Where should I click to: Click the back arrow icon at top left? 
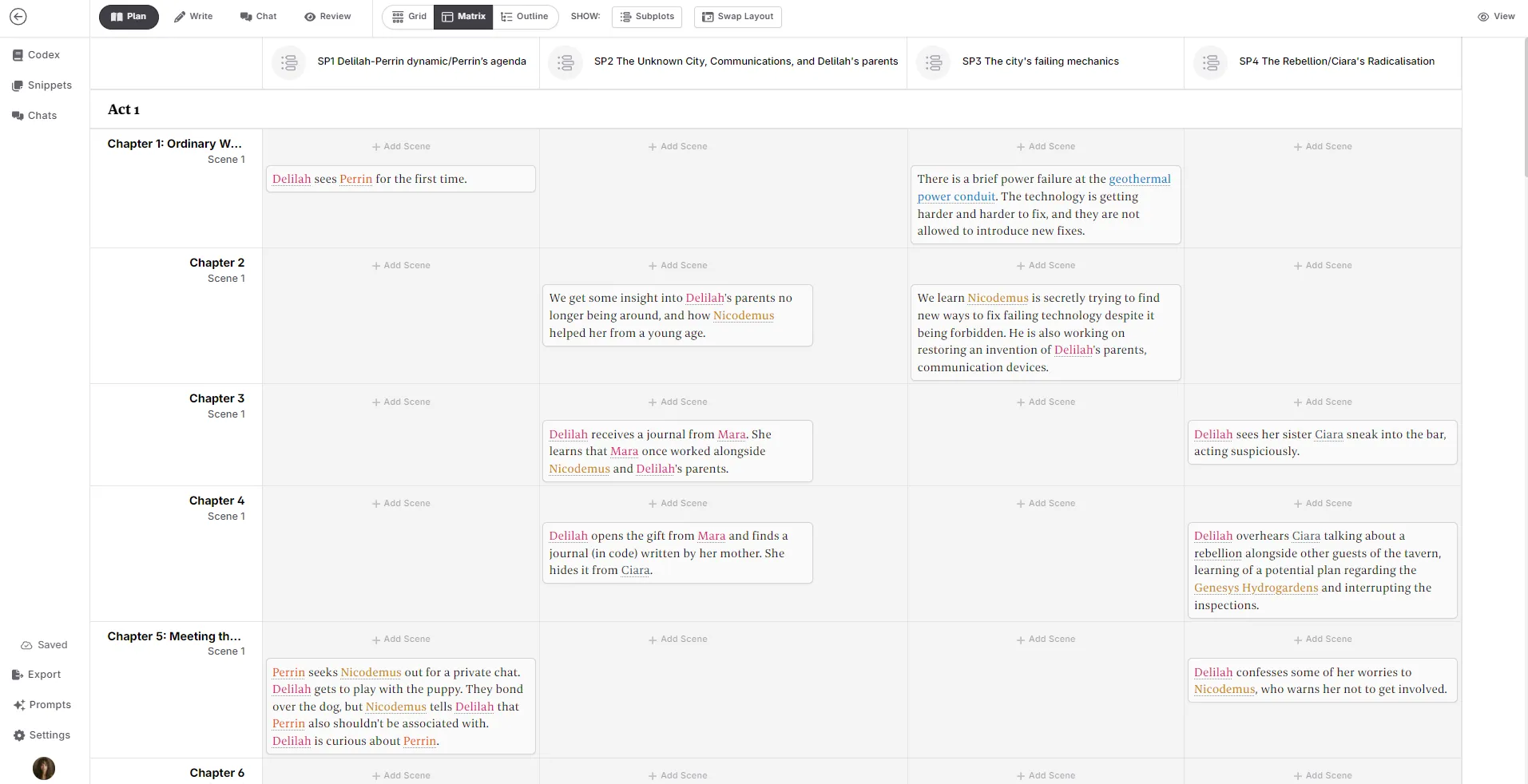[x=18, y=17]
